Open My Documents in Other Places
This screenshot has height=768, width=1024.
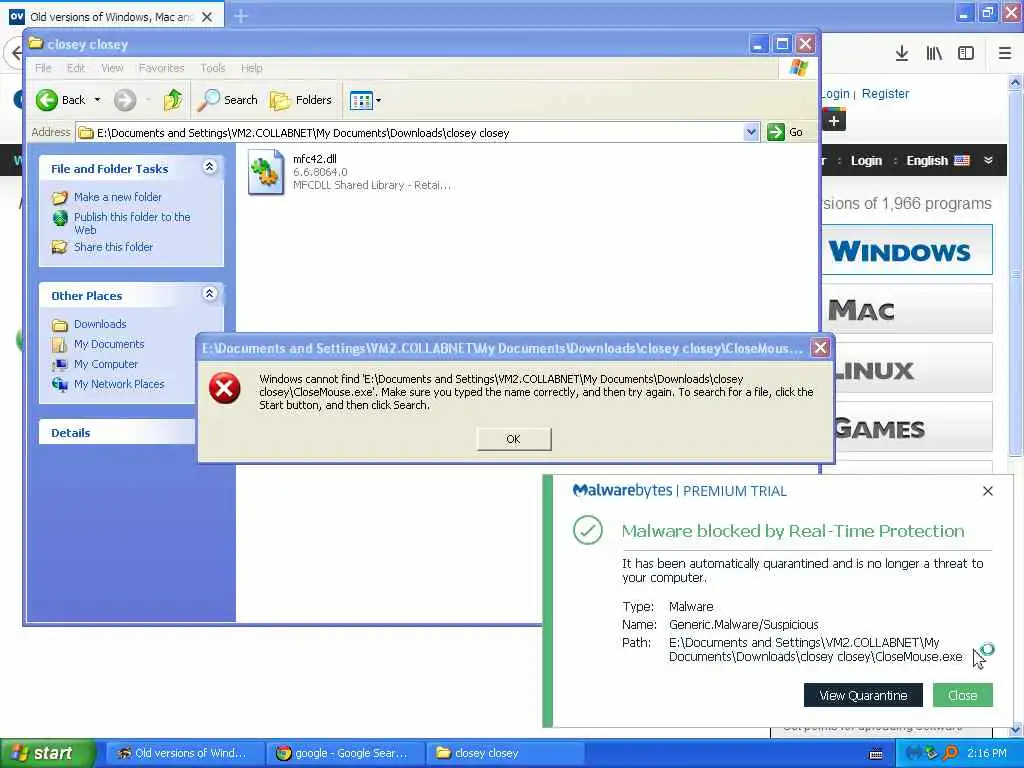(x=109, y=344)
